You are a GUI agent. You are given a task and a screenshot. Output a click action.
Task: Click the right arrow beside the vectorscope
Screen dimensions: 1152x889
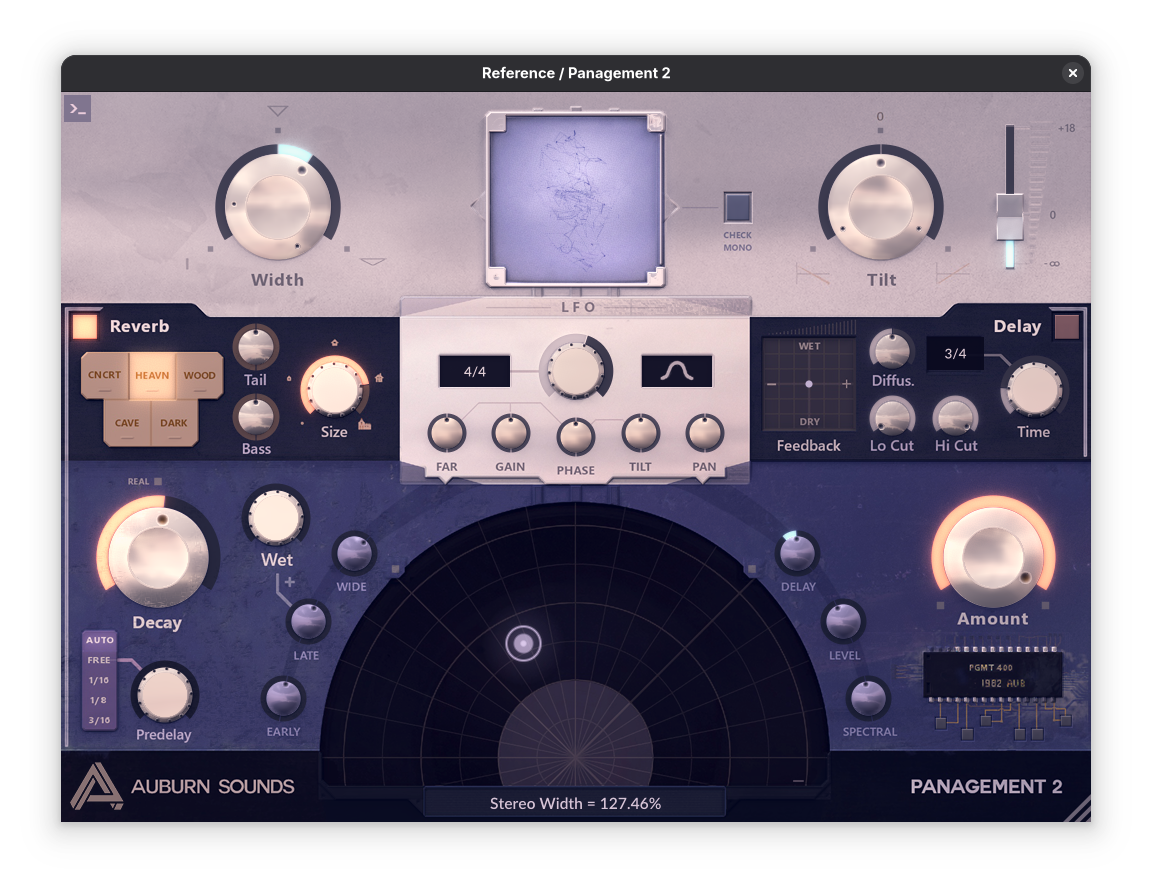pos(673,207)
